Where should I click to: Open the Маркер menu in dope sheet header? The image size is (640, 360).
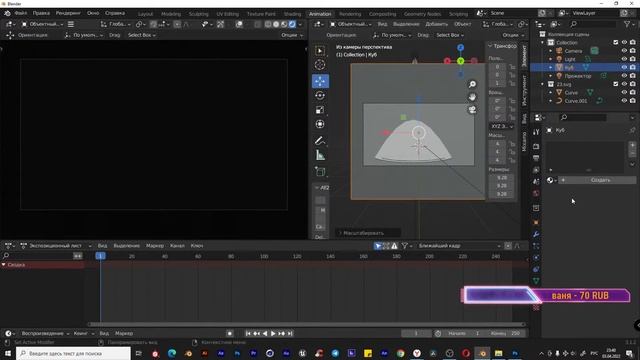click(155, 246)
